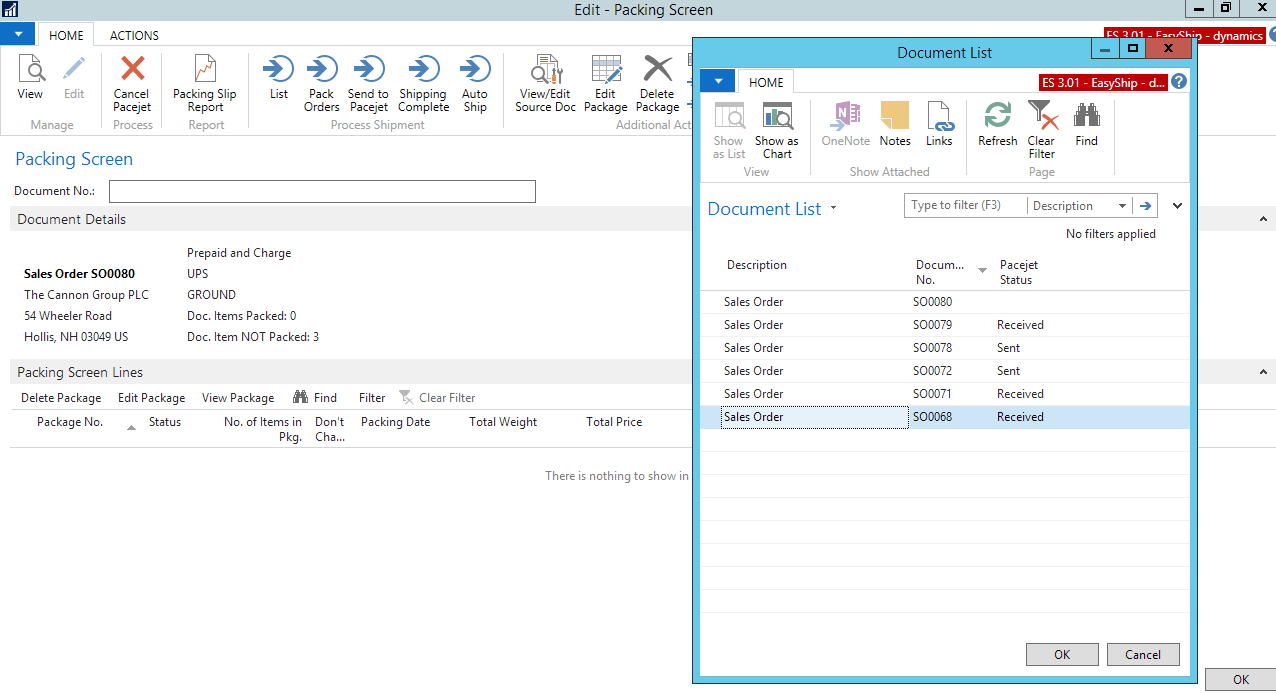
Task: Select row with document SO0079
Action: coord(945,325)
